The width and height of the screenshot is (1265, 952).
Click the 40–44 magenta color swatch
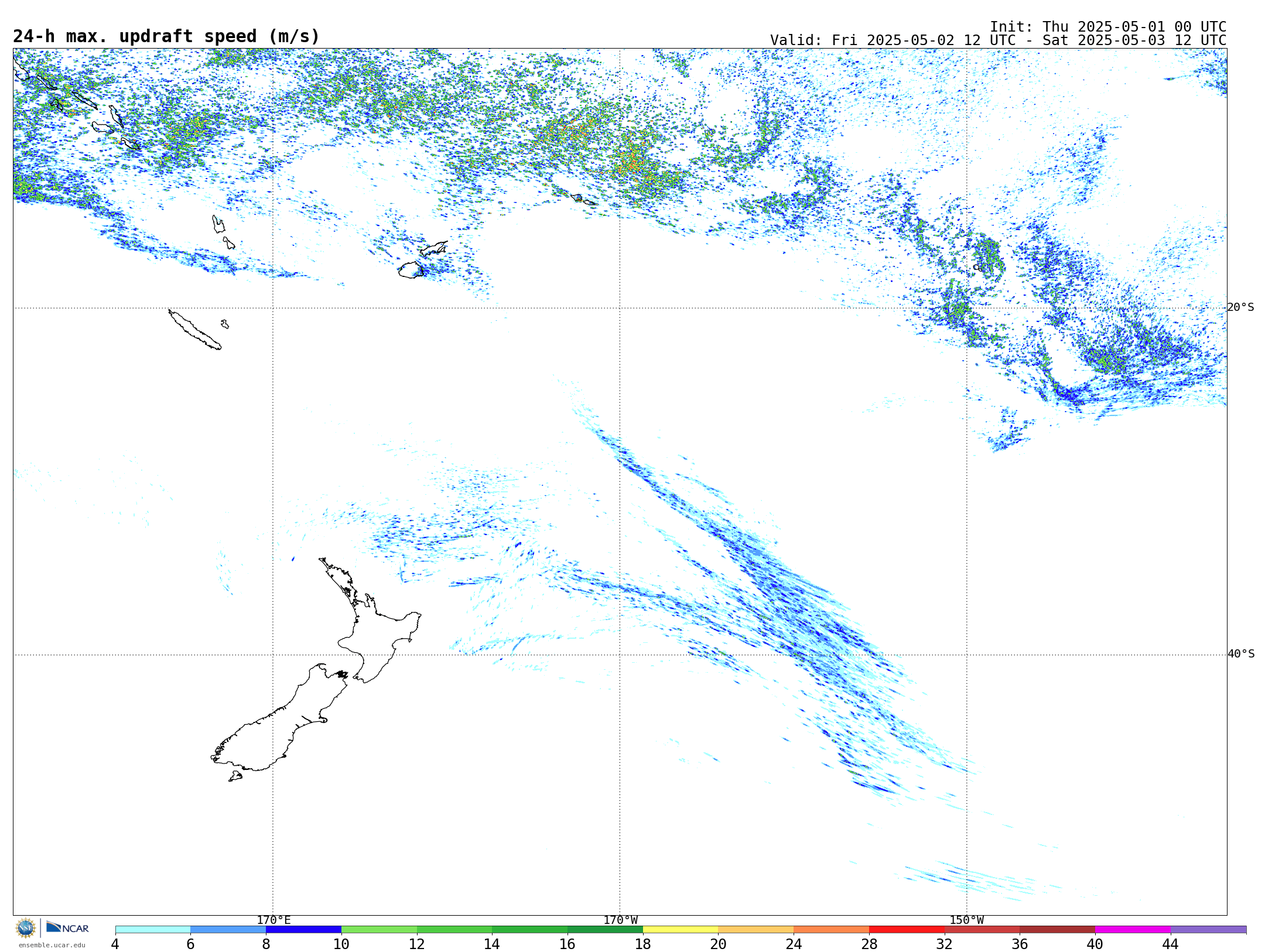[x=1133, y=930]
